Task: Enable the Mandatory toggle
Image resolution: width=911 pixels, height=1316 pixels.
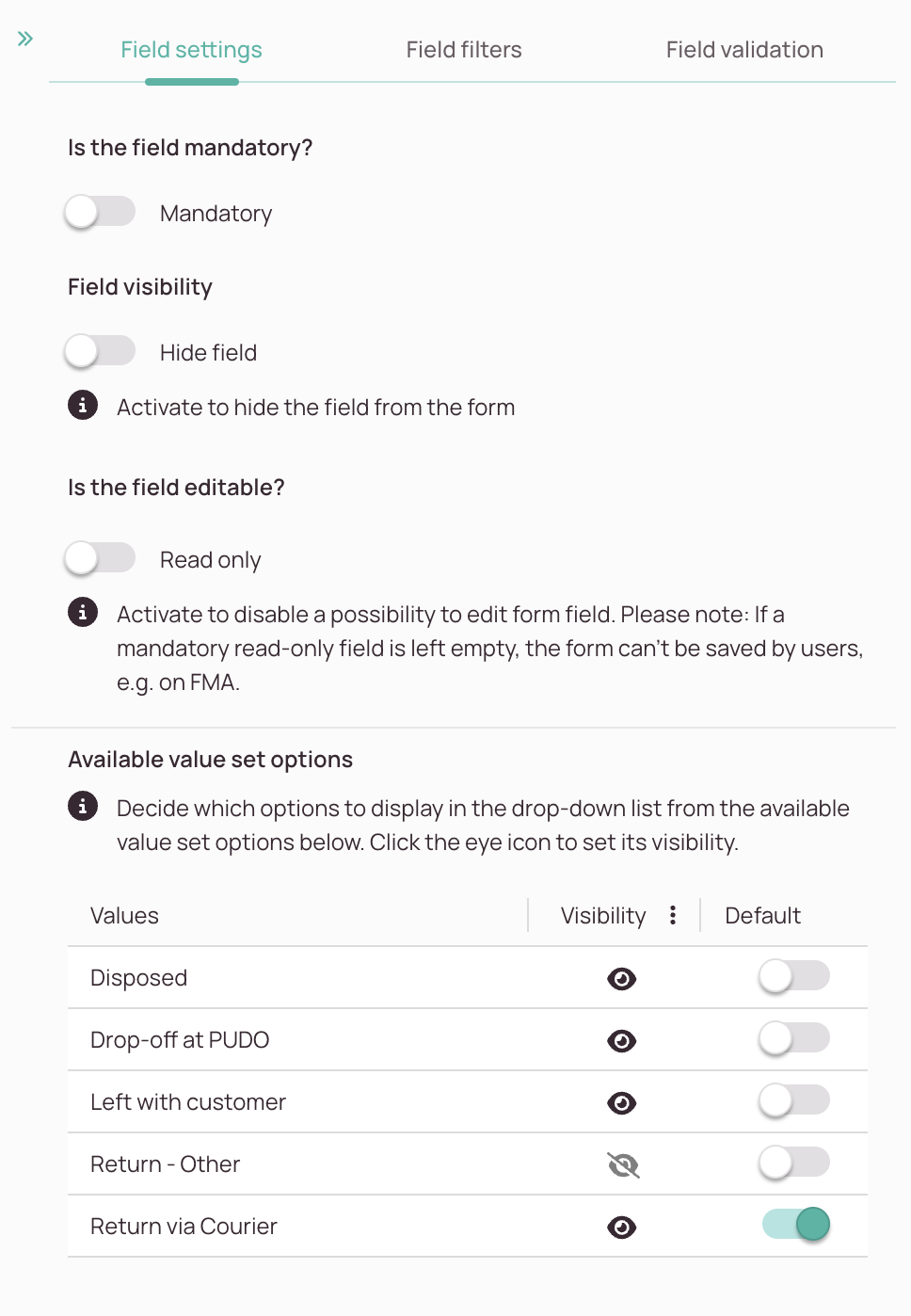Action: (x=100, y=212)
